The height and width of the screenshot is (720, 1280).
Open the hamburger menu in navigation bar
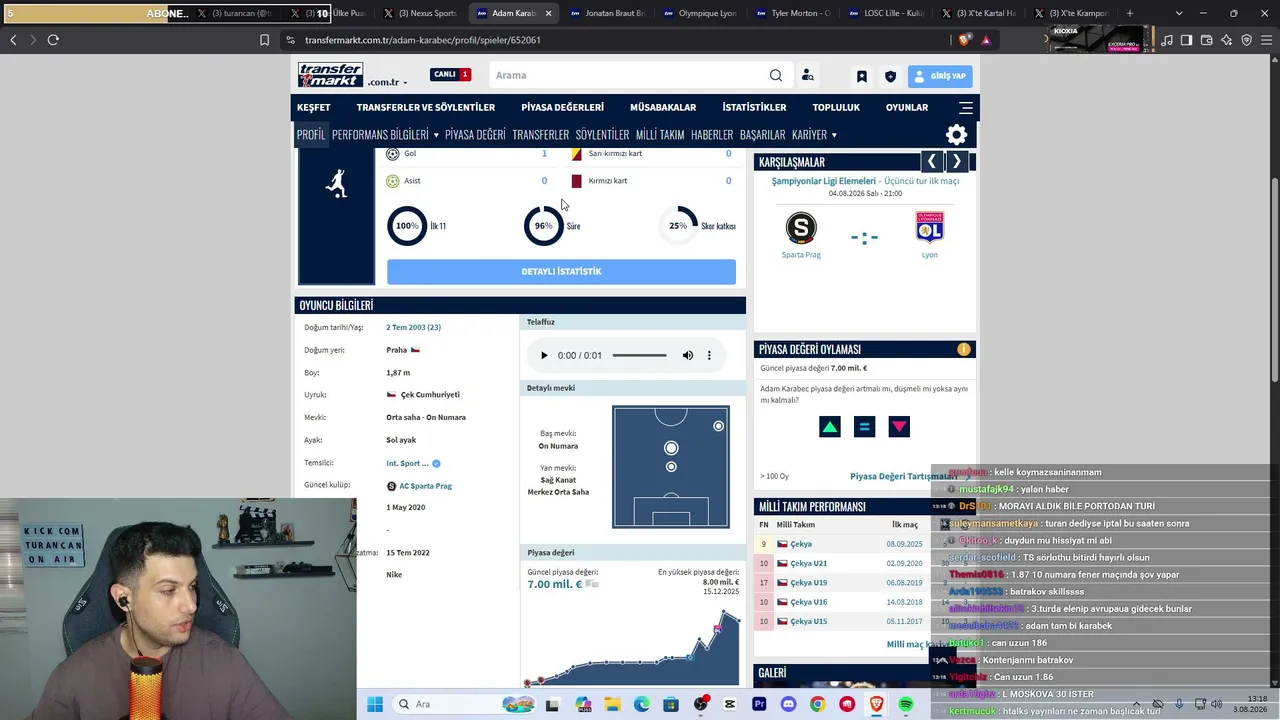click(966, 107)
